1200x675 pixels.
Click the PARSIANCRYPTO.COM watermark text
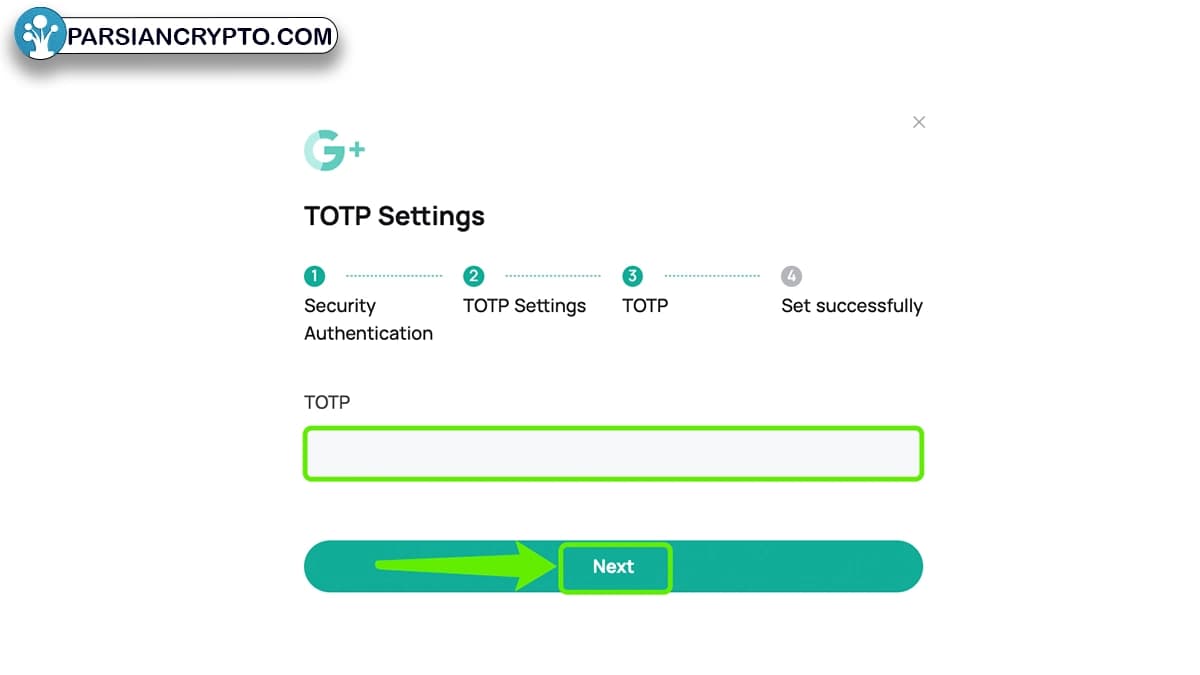198,38
